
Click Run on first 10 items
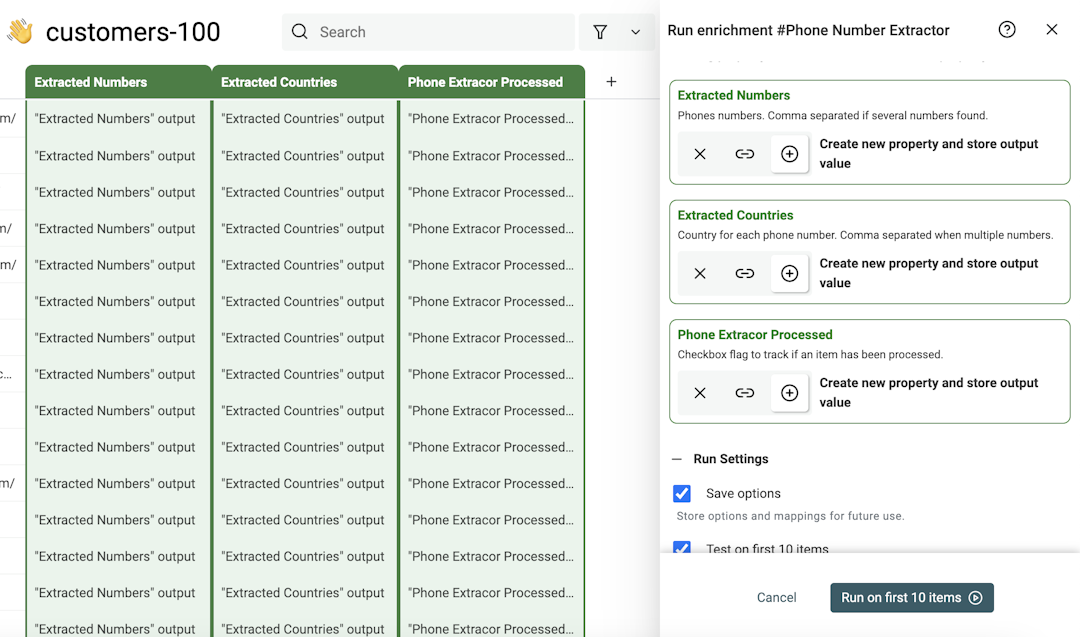tap(911, 597)
